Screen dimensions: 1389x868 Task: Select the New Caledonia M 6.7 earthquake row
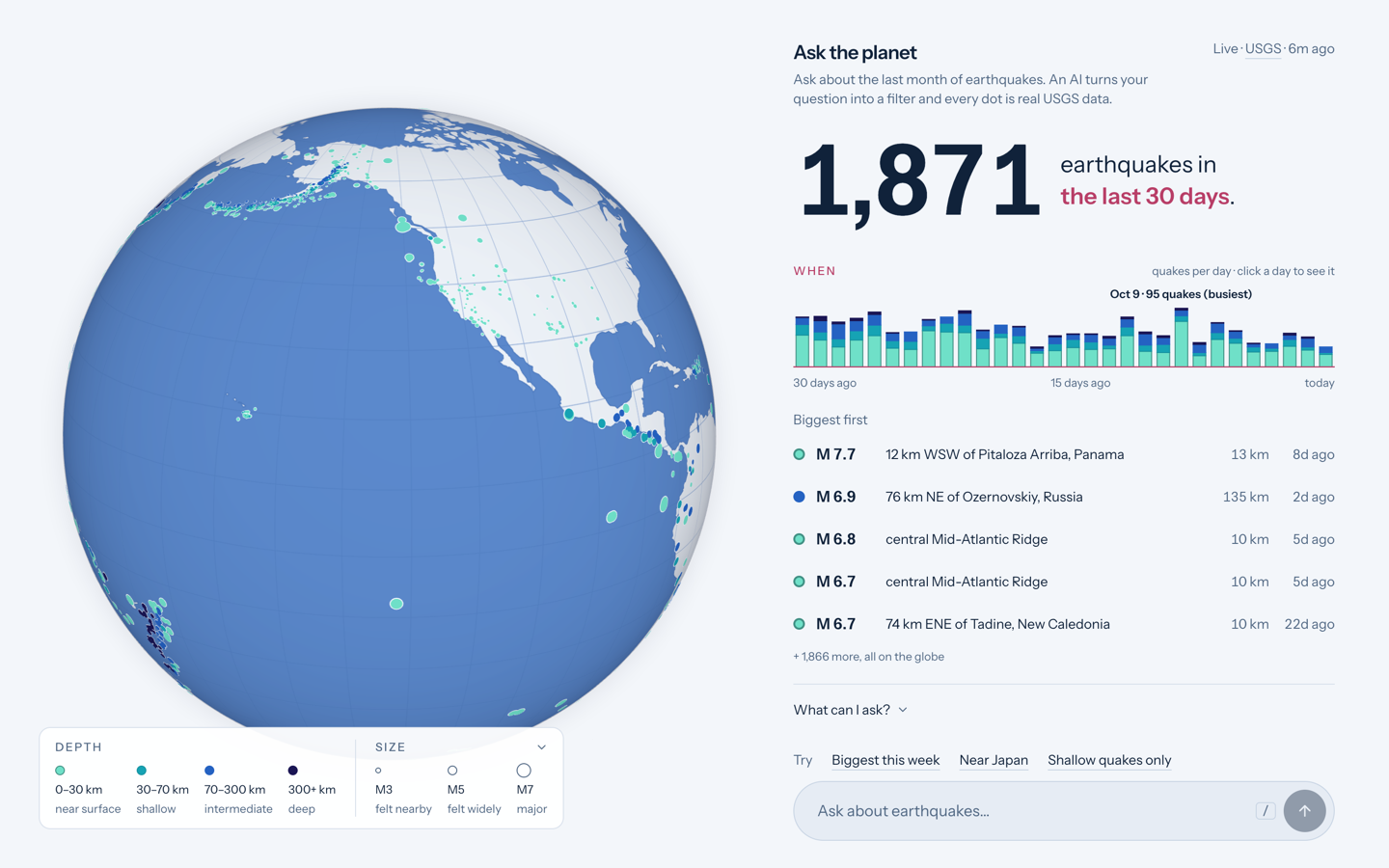pyautogui.click(x=1064, y=624)
